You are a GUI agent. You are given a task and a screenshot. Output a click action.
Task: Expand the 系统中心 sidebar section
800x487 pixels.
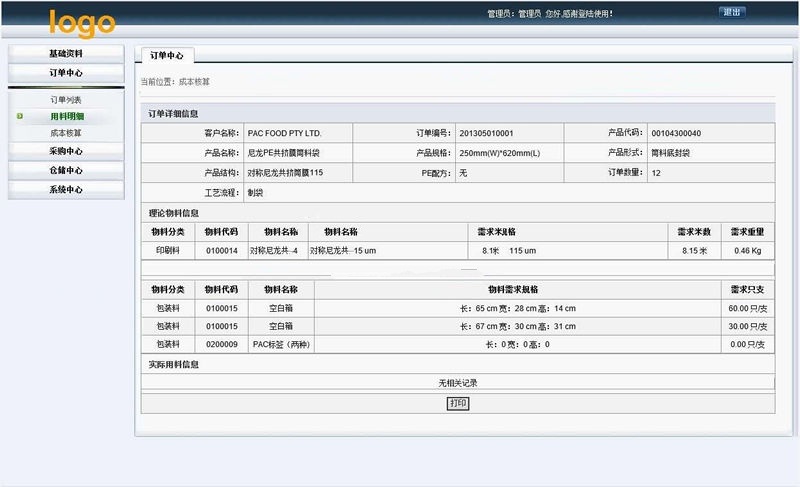tap(66, 190)
